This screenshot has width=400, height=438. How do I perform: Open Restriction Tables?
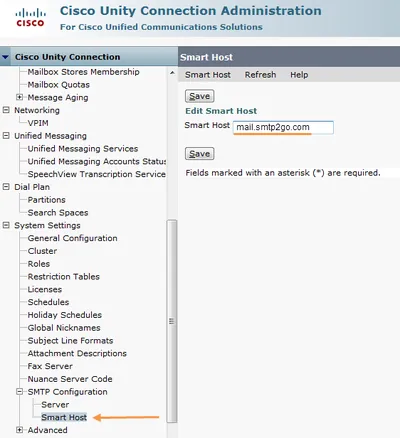(x=64, y=276)
